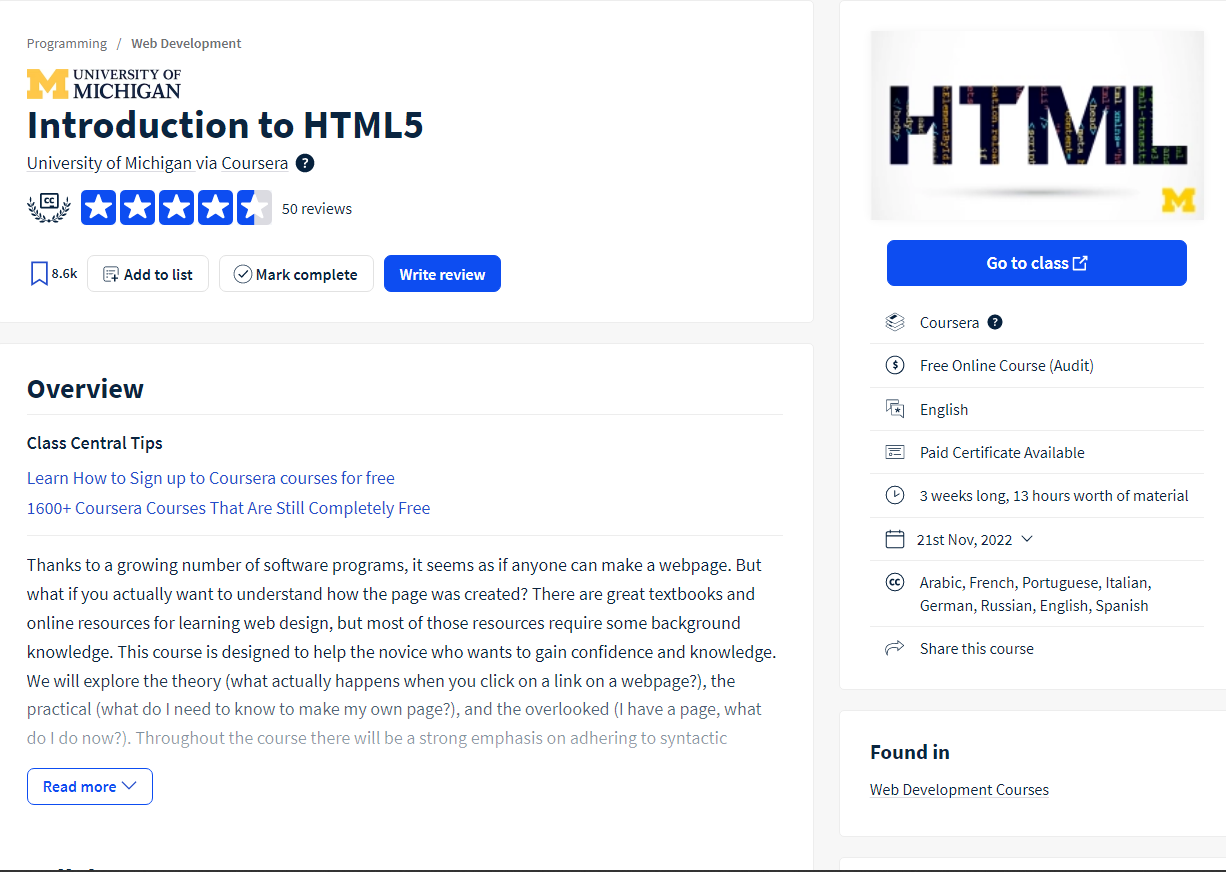
Task: Go to the Programming breadcrumb
Action: point(67,43)
